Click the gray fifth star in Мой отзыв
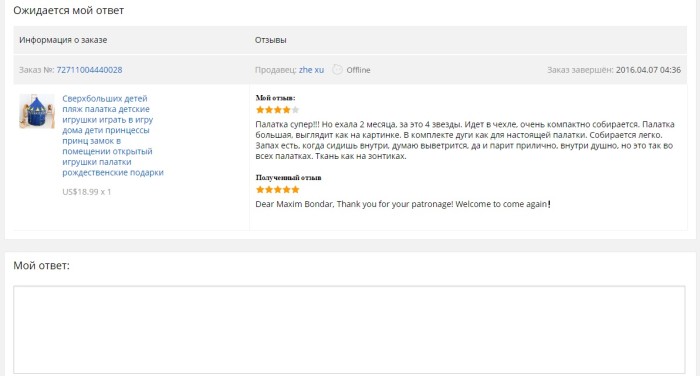 [295, 110]
